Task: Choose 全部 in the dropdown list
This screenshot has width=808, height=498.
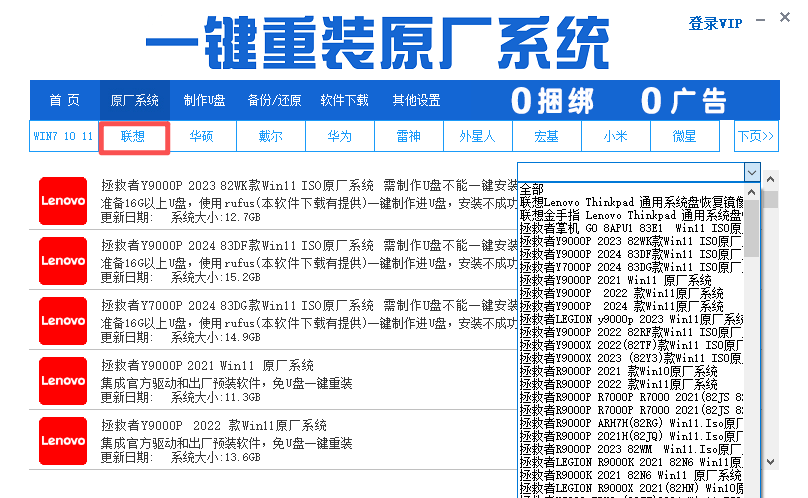Action: [x=631, y=189]
